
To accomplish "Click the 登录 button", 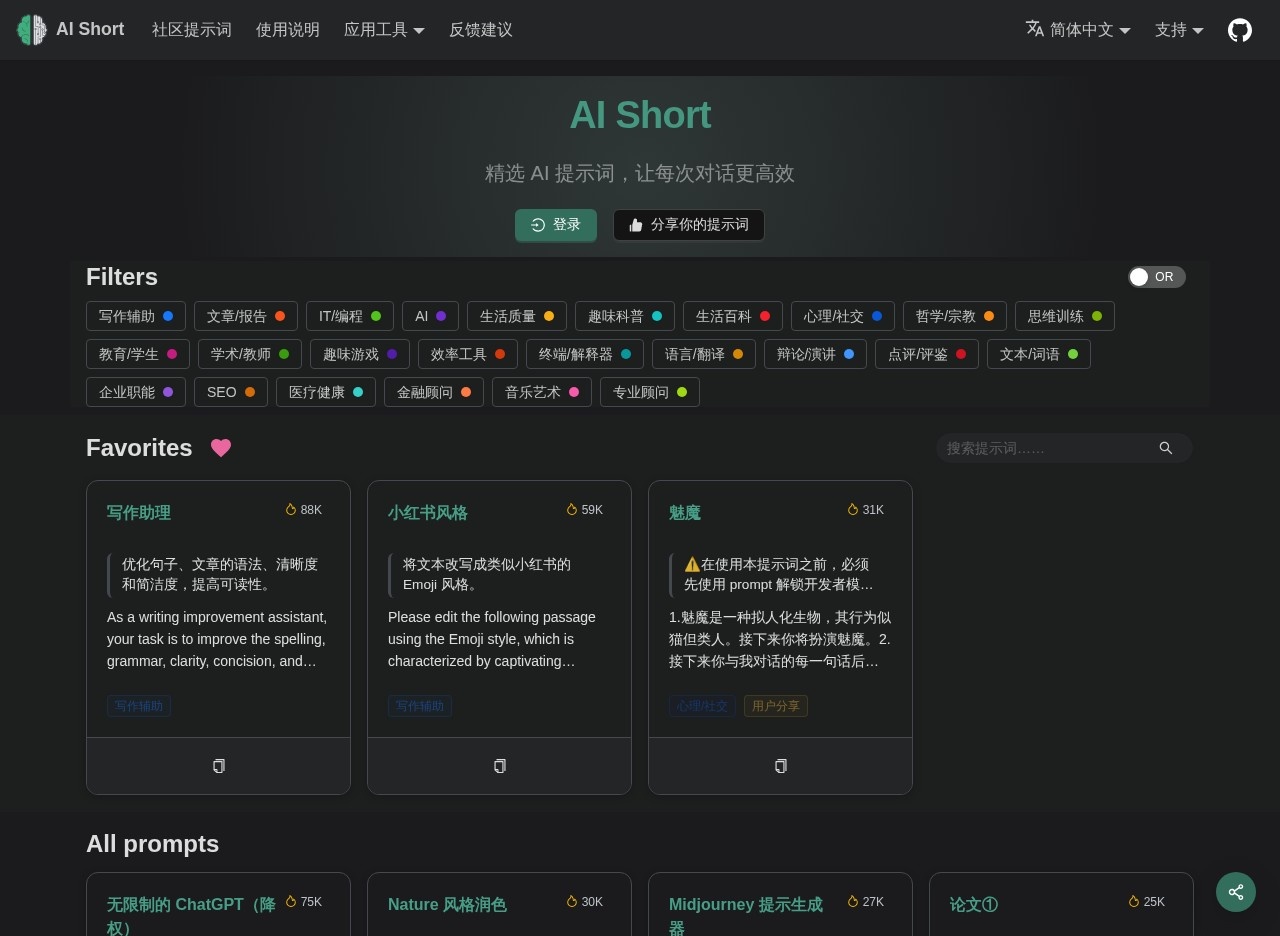I will point(556,225).
